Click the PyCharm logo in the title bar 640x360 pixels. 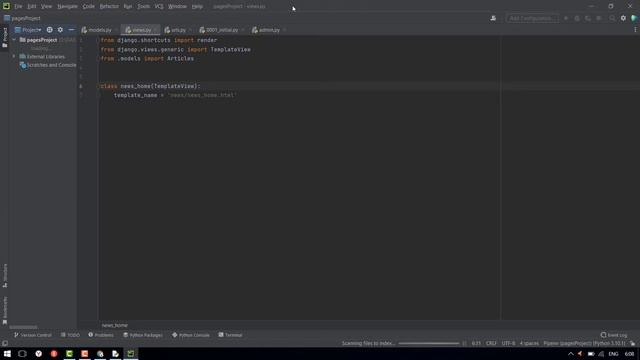tap(6, 6)
